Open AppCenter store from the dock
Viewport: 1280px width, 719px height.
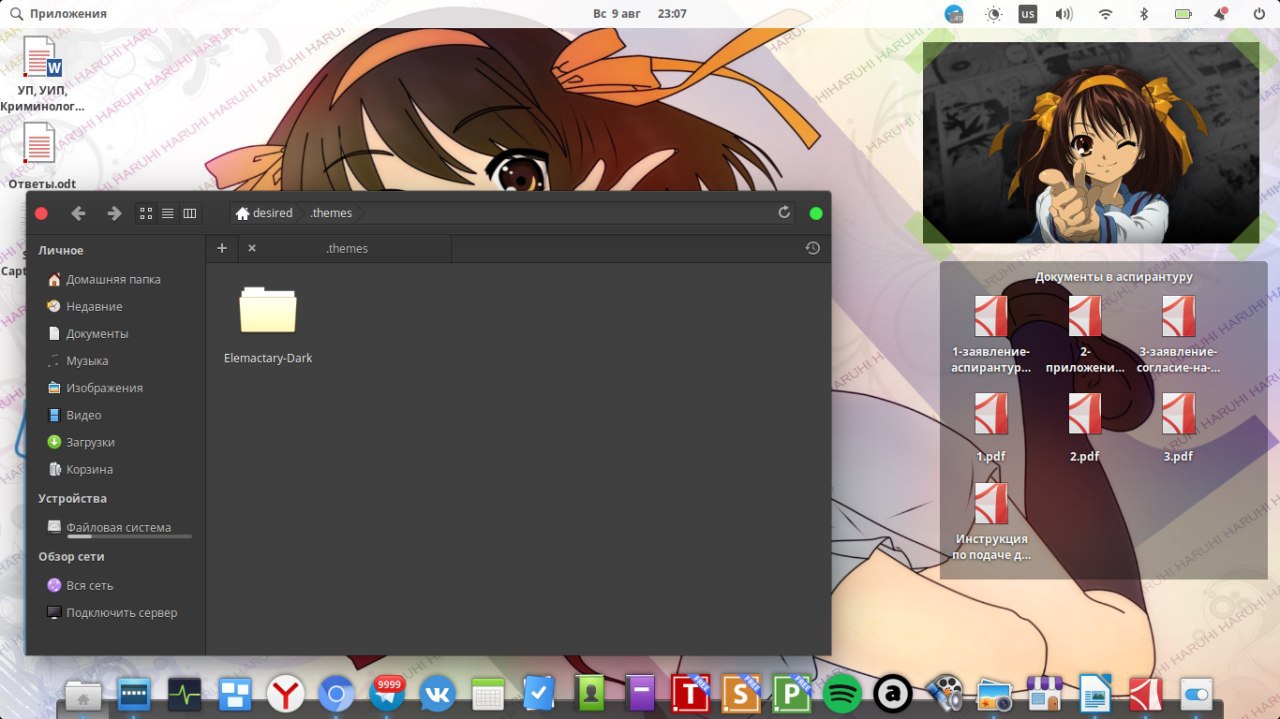pyautogui.click(x=1045, y=694)
